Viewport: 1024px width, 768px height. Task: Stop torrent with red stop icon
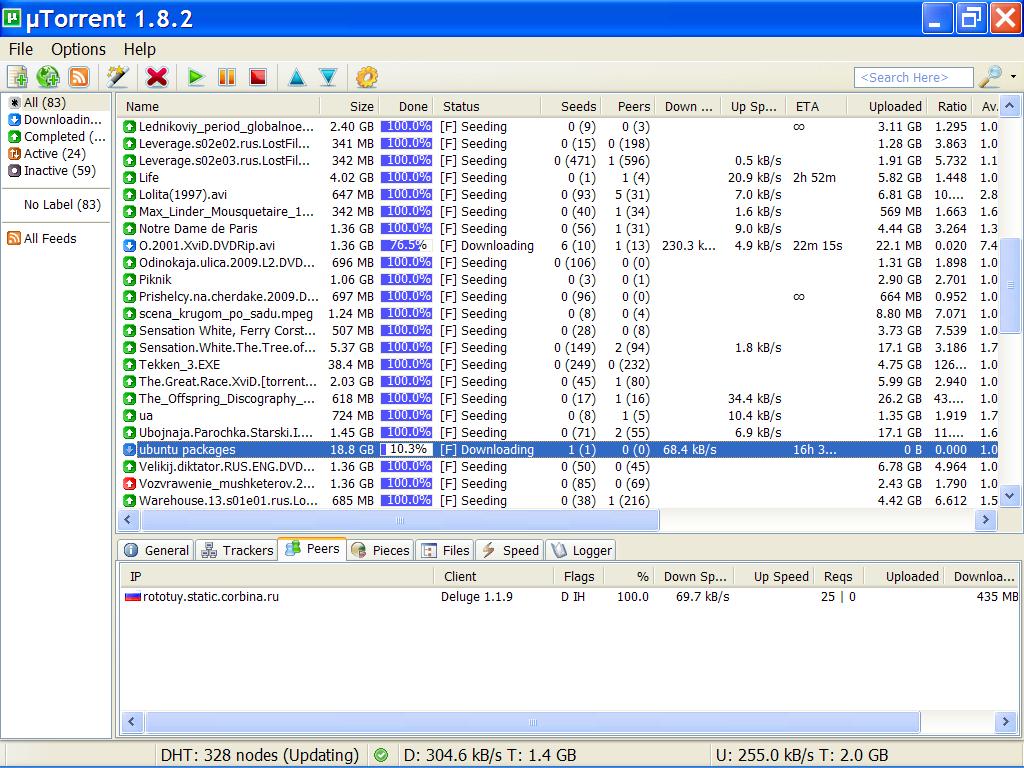258,77
